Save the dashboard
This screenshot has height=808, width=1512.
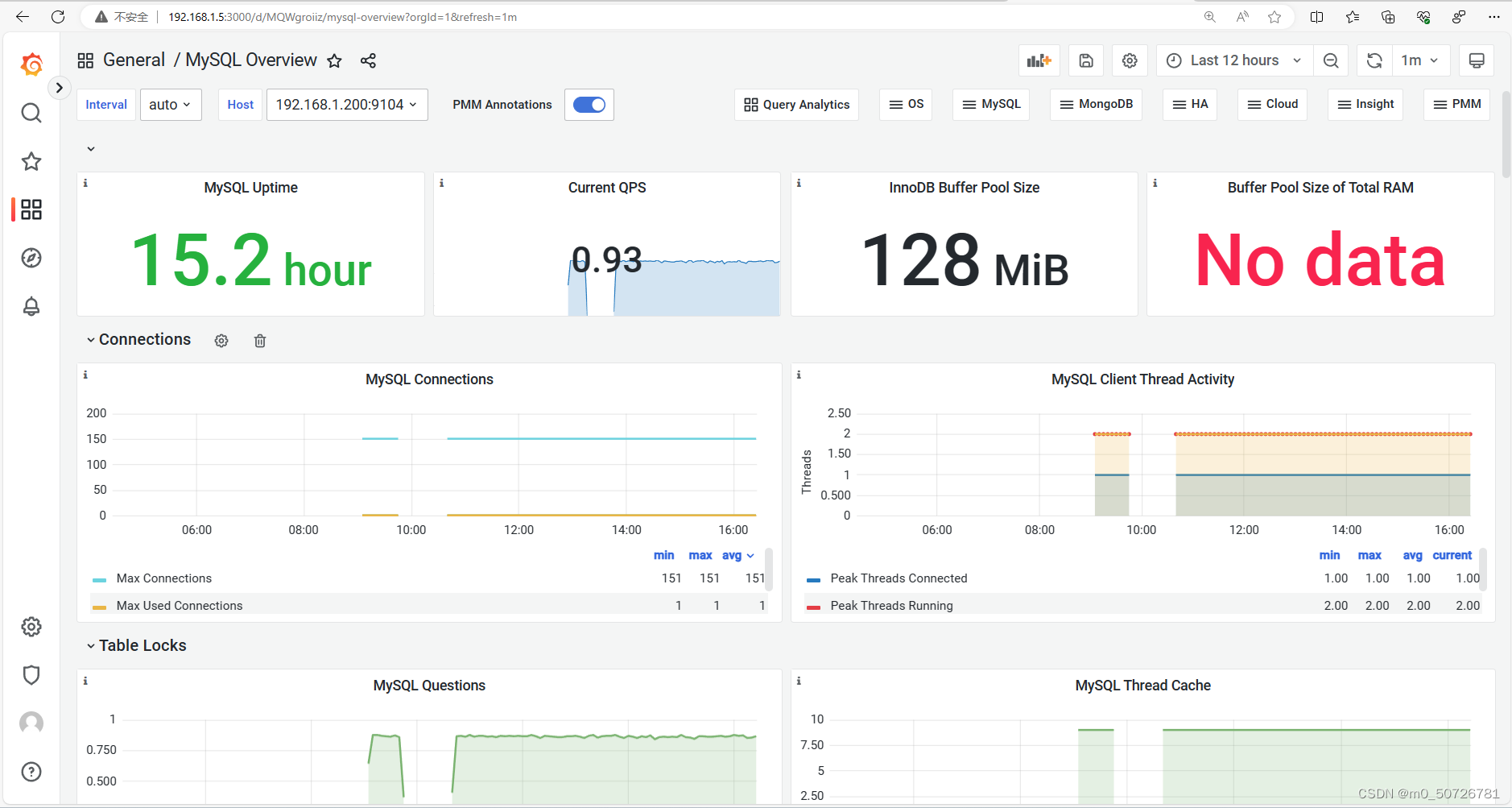[1086, 60]
